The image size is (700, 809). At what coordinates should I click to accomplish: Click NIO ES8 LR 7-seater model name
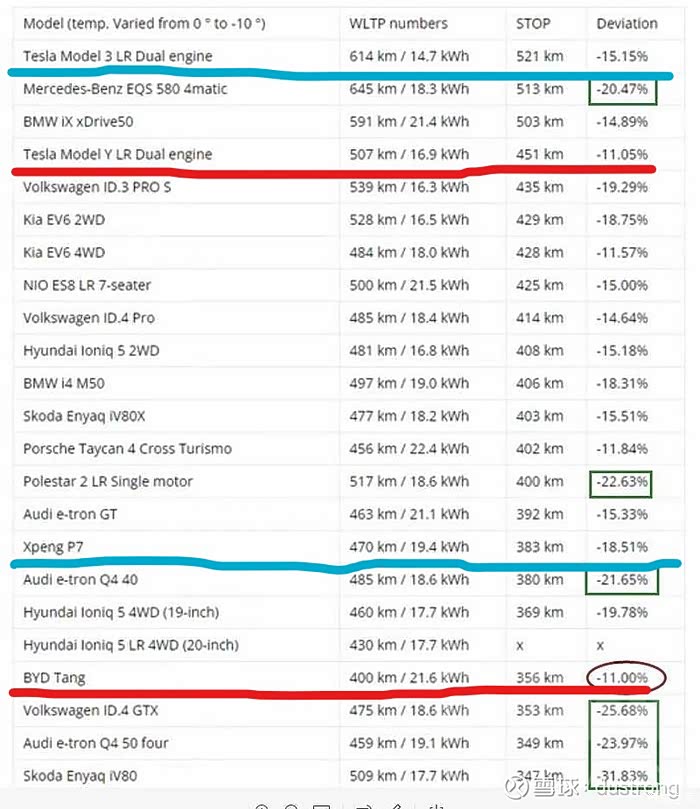tap(87, 285)
